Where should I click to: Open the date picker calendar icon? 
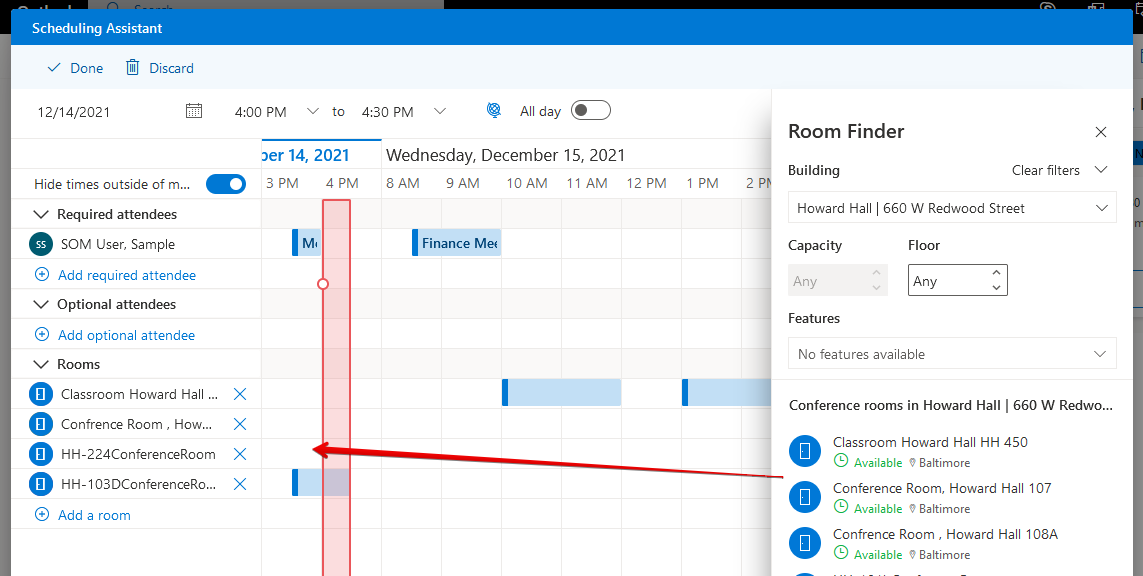click(x=194, y=111)
